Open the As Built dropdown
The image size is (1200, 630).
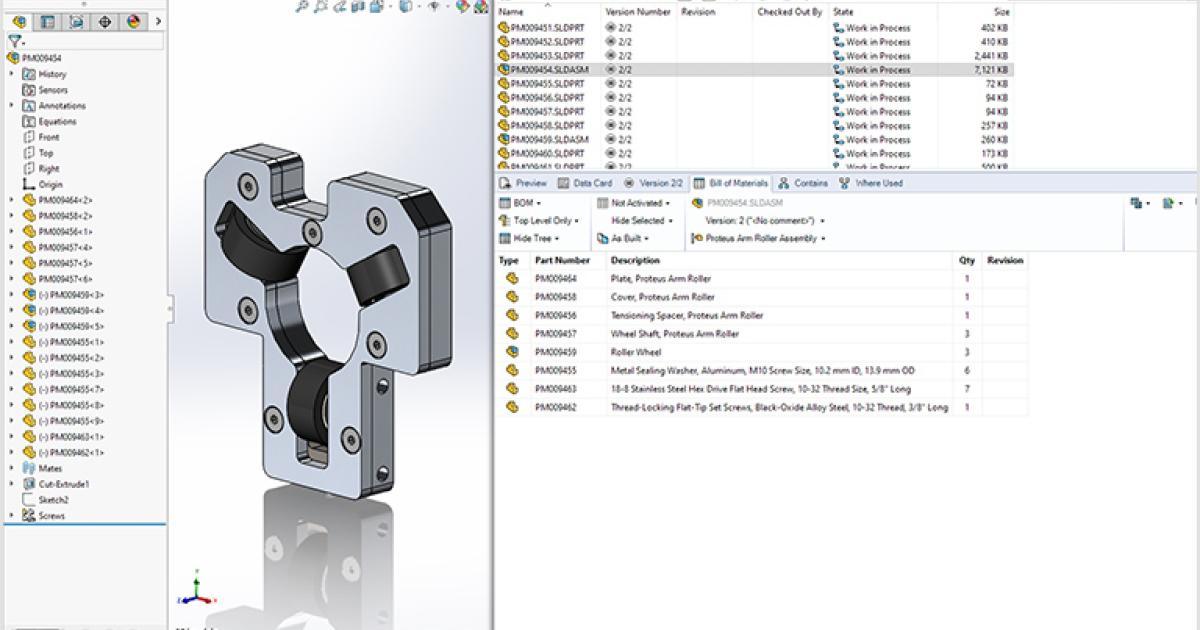(x=628, y=238)
